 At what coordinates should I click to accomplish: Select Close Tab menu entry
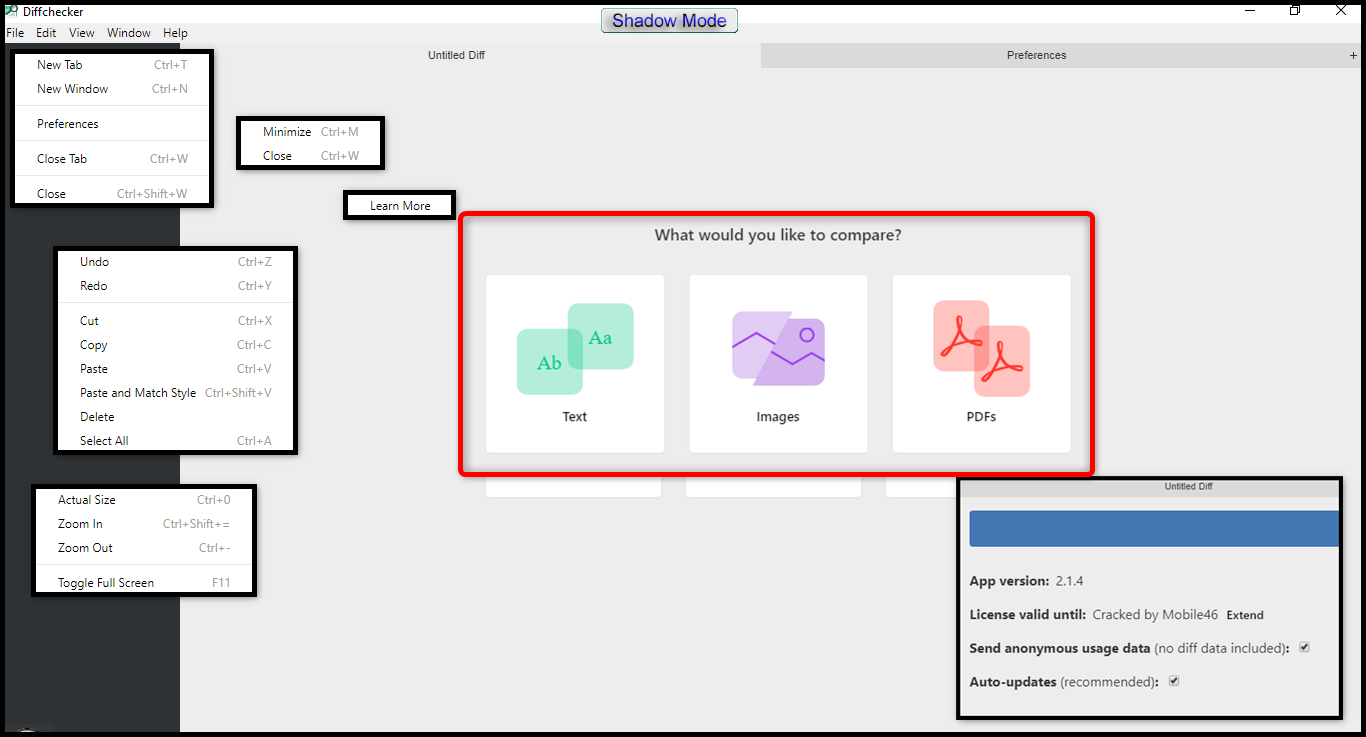(112, 159)
